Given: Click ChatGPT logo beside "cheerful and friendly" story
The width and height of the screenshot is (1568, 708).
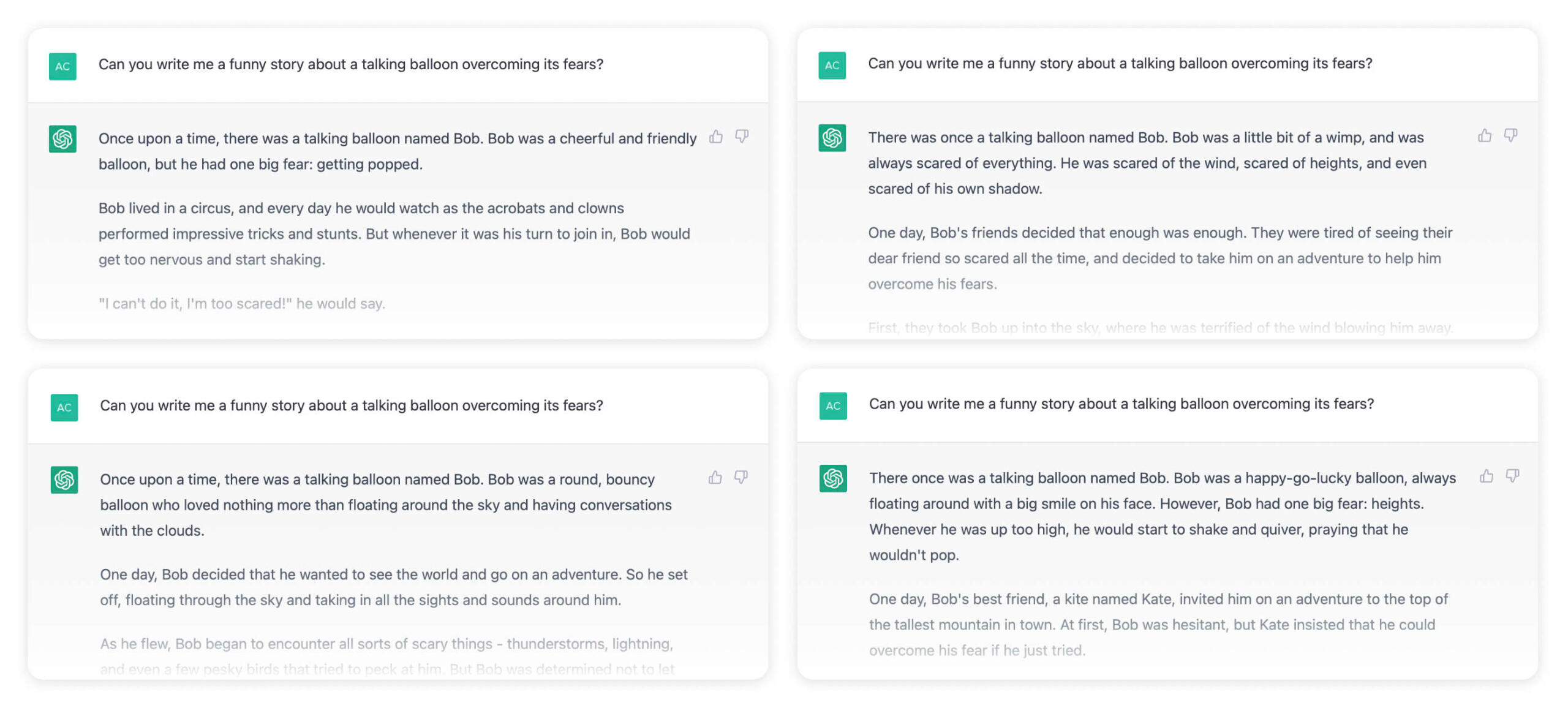Looking at the screenshot, I should coord(62,139).
